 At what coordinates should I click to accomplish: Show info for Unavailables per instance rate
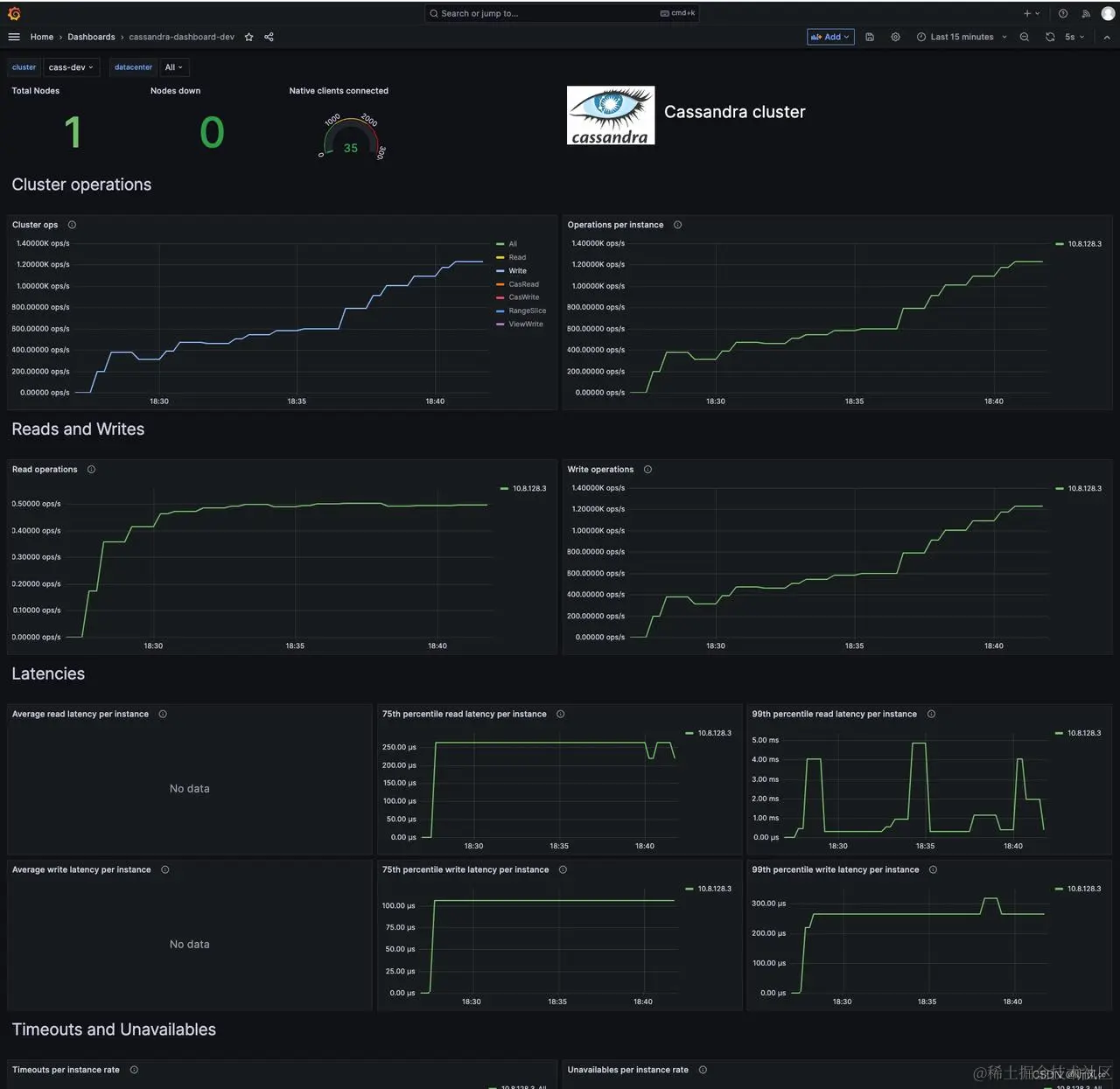pos(703,1070)
